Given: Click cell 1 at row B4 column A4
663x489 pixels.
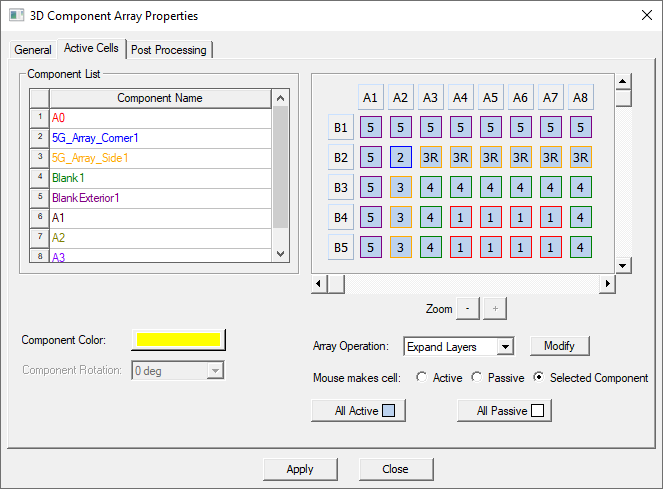Looking at the screenshot, I should [461, 217].
